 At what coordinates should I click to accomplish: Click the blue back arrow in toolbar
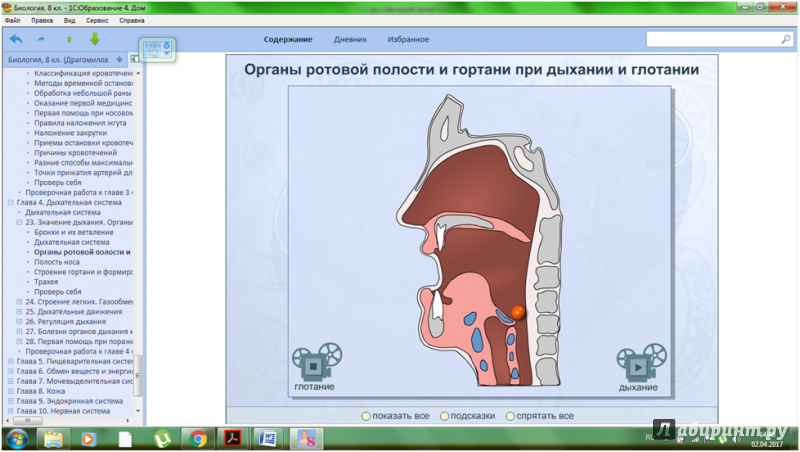[16, 39]
